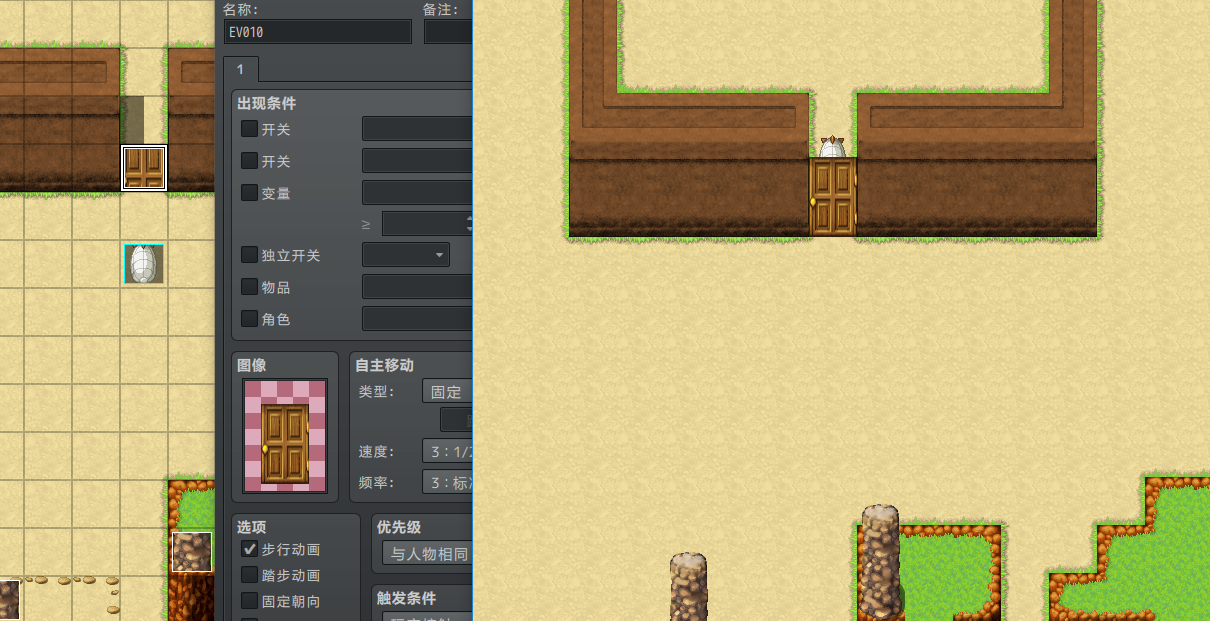Enable the first 开关 condition checkbox
Viewport: 1210px width, 621px height.
click(250, 129)
